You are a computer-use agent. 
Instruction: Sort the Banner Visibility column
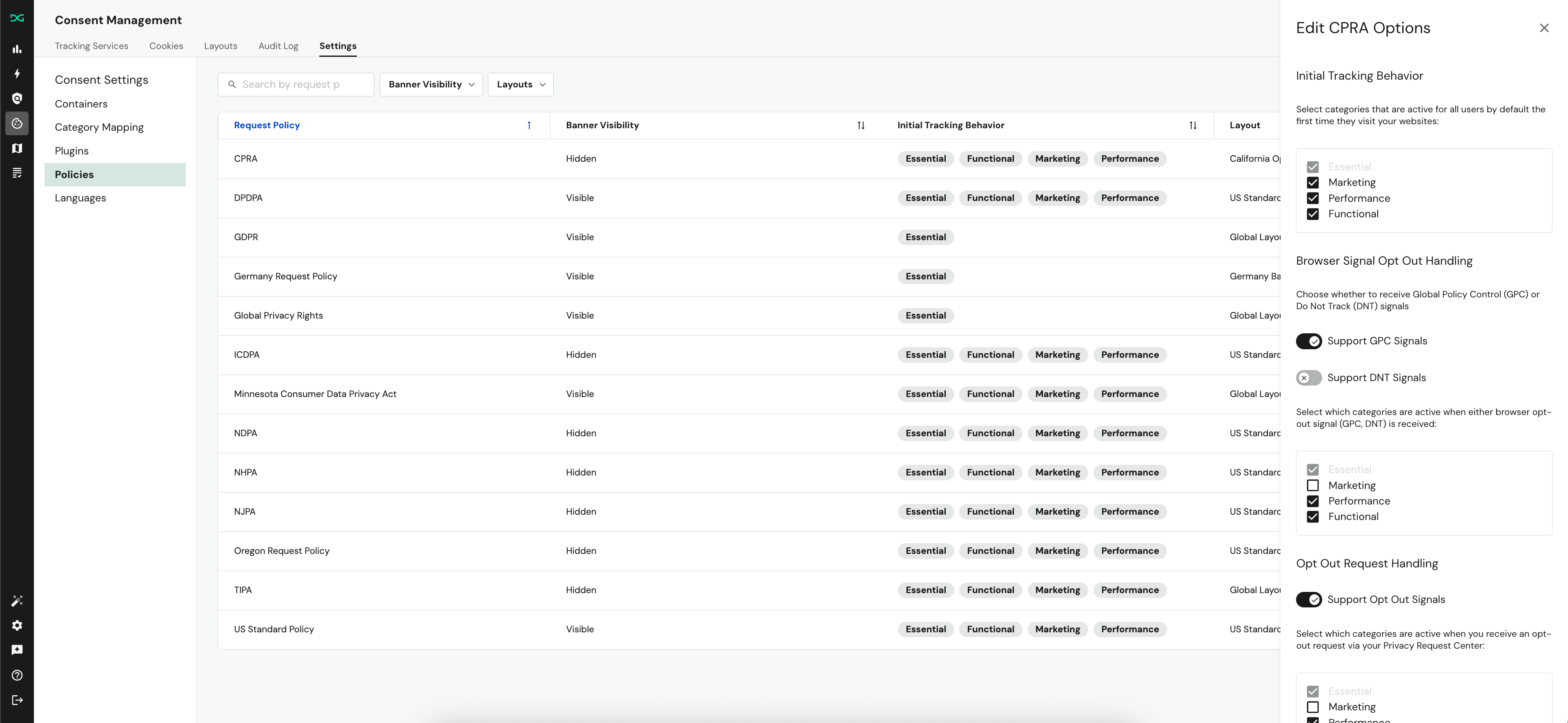tap(861, 125)
